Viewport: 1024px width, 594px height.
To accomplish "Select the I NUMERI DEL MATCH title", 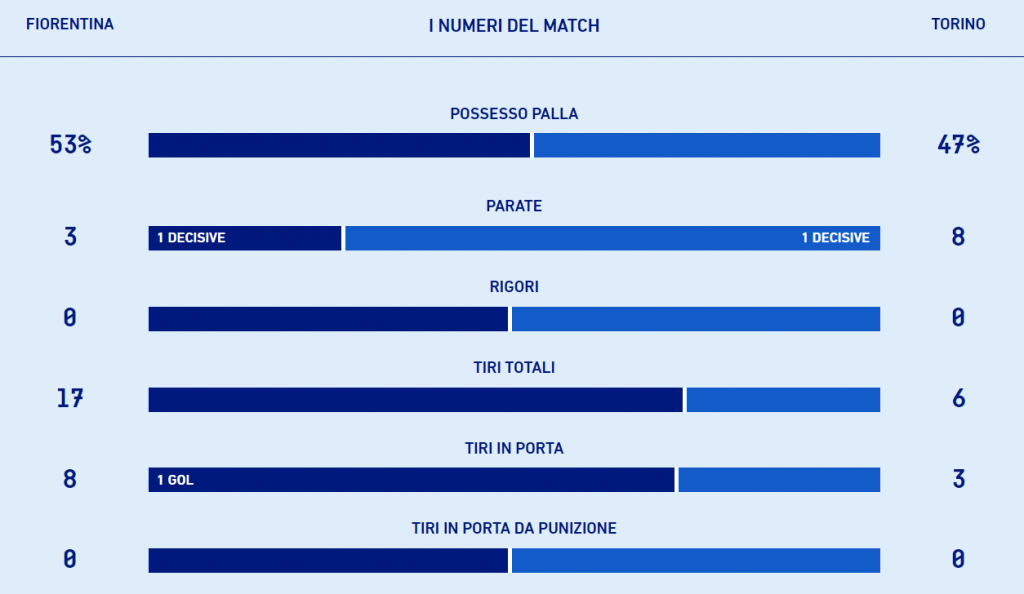I will click(x=514, y=26).
